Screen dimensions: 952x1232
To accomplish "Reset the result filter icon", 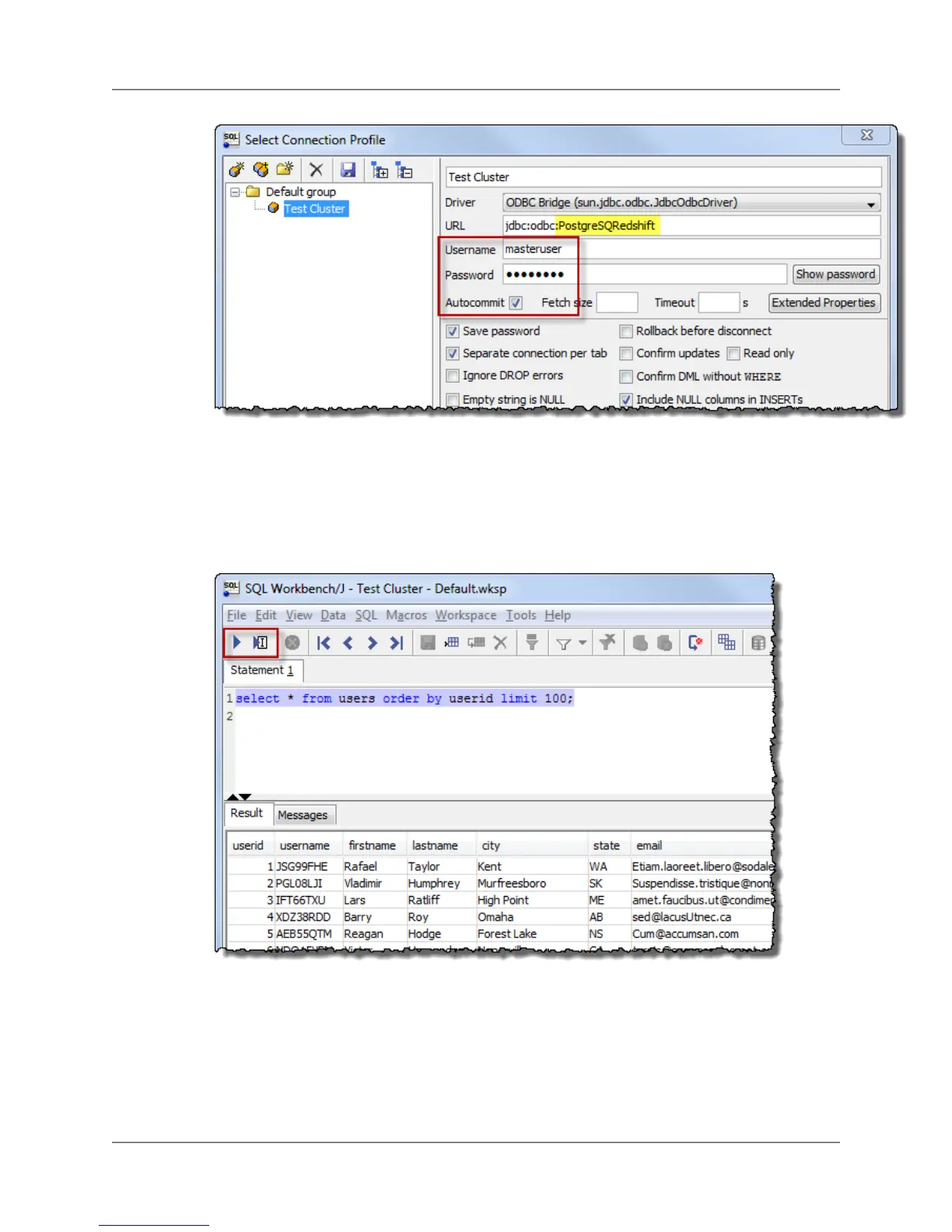I will (x=607, y=642).
